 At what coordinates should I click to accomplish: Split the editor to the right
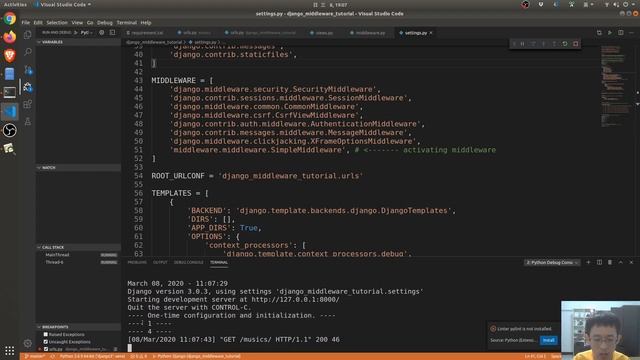point(620,33)
